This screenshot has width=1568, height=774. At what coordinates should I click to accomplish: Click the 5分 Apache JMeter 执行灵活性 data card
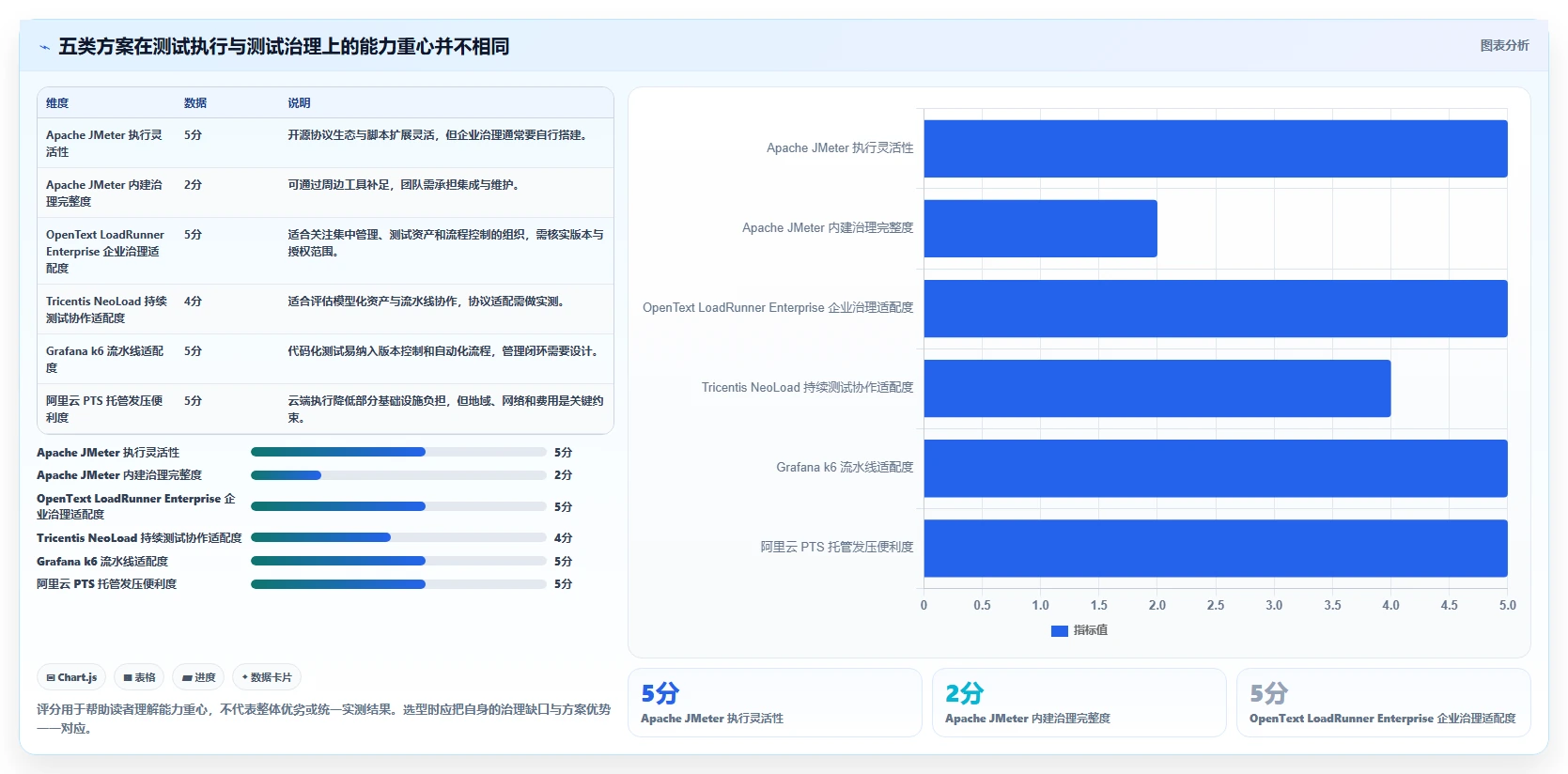(775, 703)
